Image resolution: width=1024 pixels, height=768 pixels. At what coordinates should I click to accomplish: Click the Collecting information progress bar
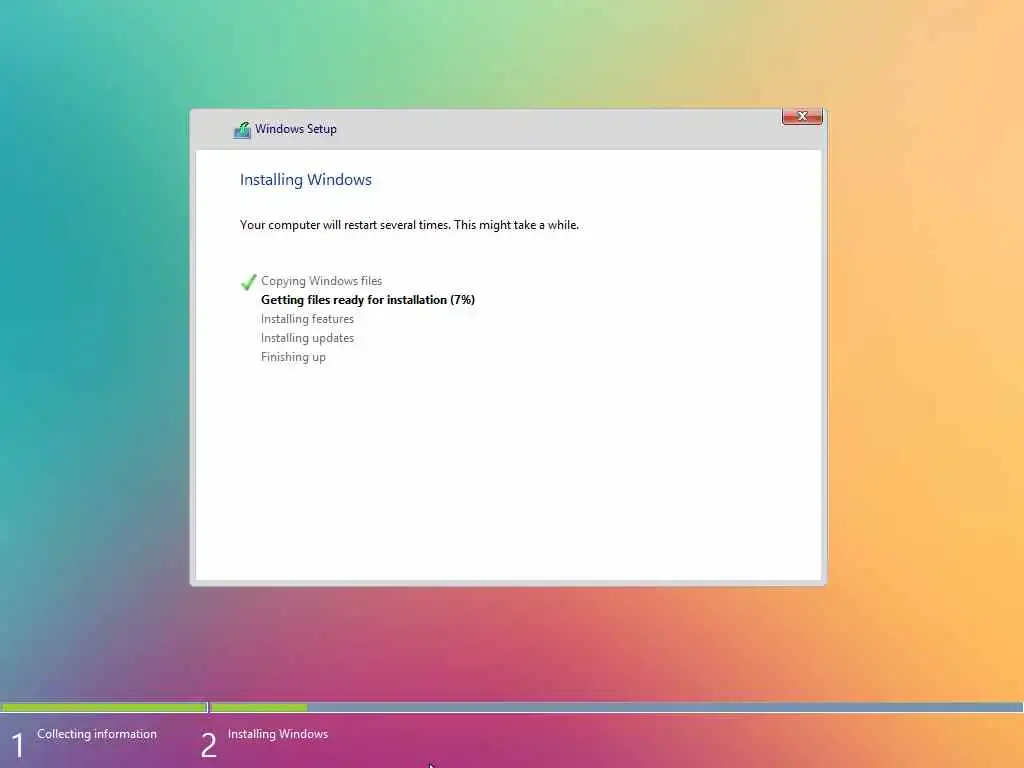(x=104, y=707)
